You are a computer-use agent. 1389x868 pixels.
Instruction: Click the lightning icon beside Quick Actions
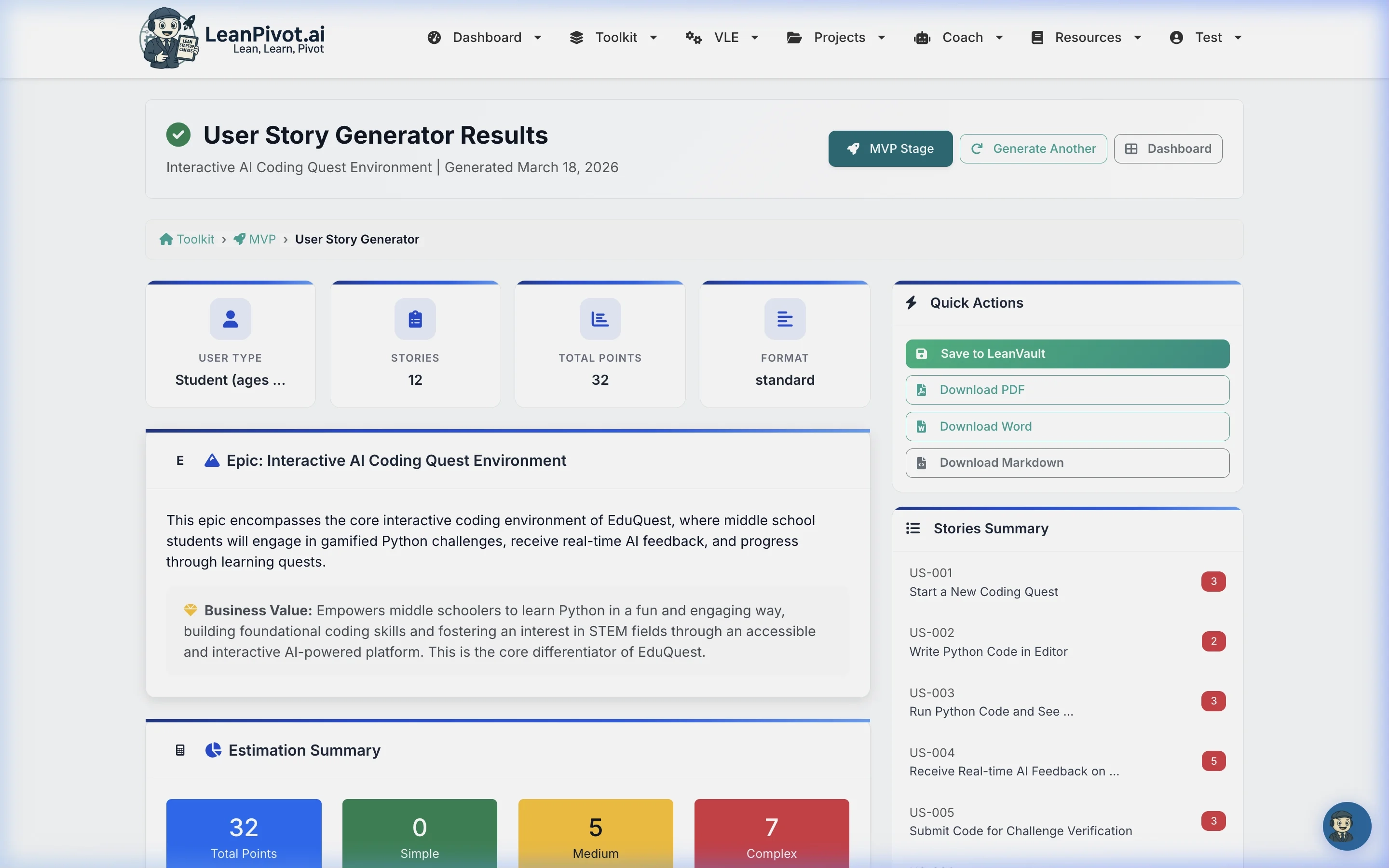pos(912,302)
